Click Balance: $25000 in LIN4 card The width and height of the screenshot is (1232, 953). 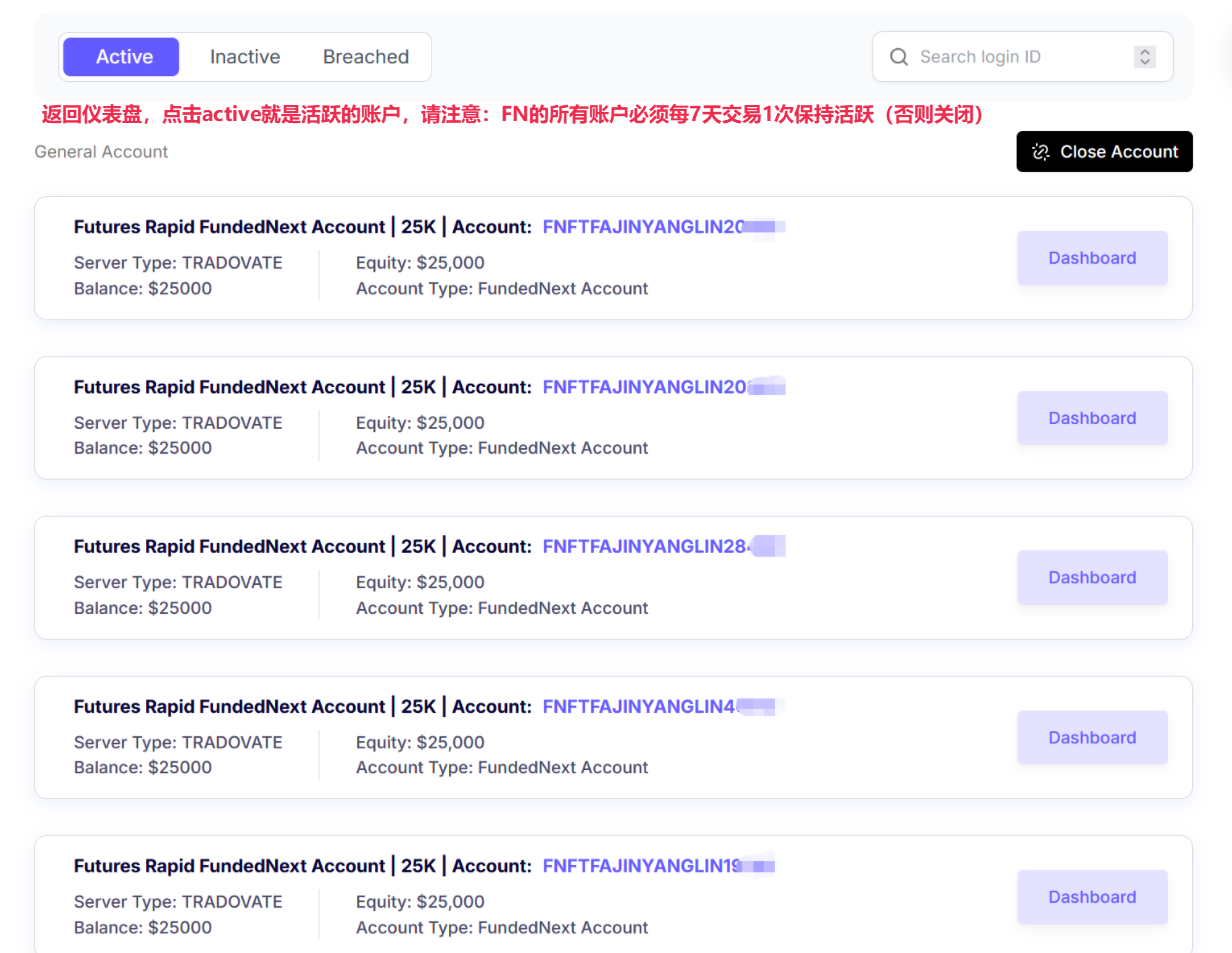pyautogui.click(x=143, y=768)
